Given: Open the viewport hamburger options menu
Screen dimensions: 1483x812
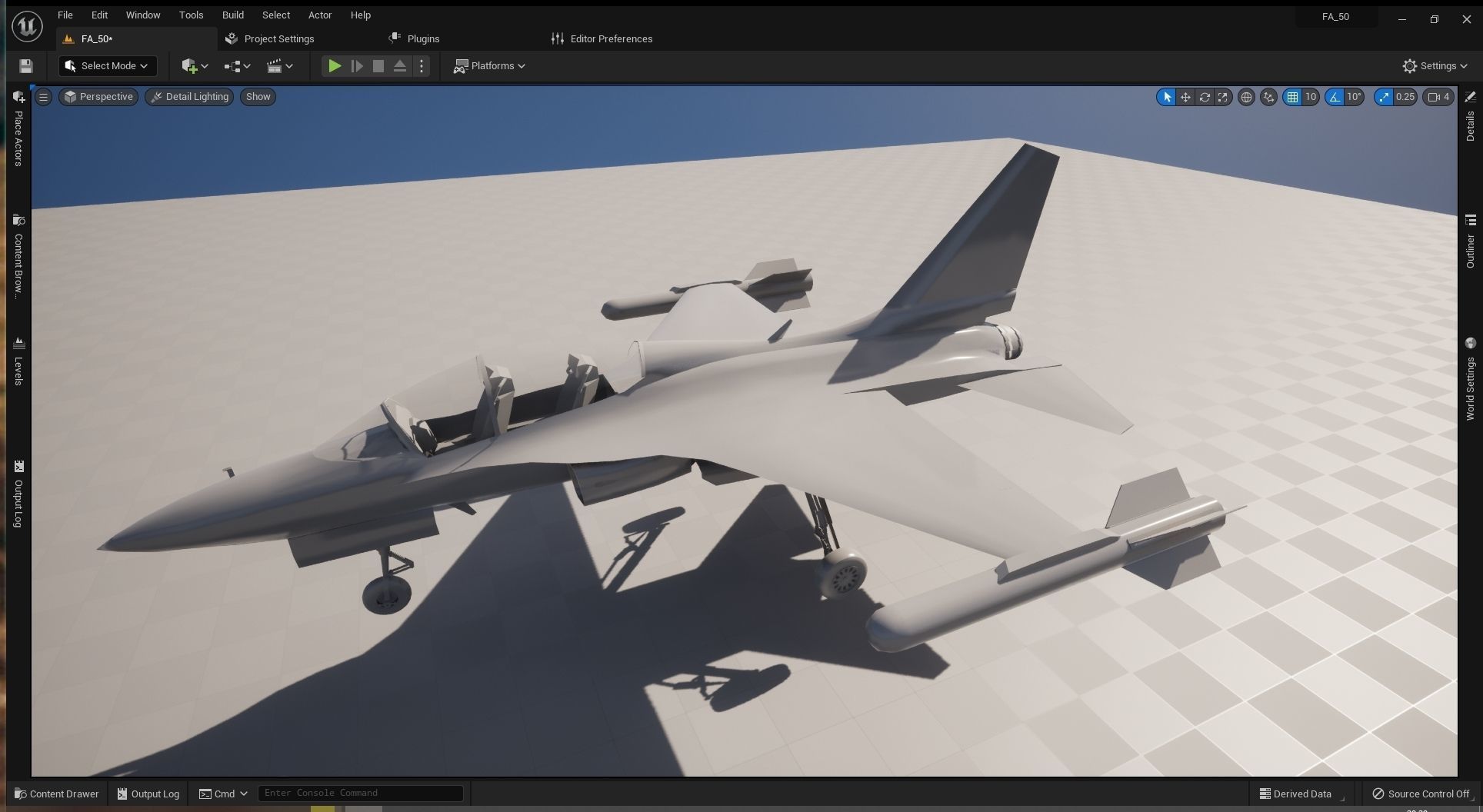Looking at the screenshot, I should click(x=44, y=97).
